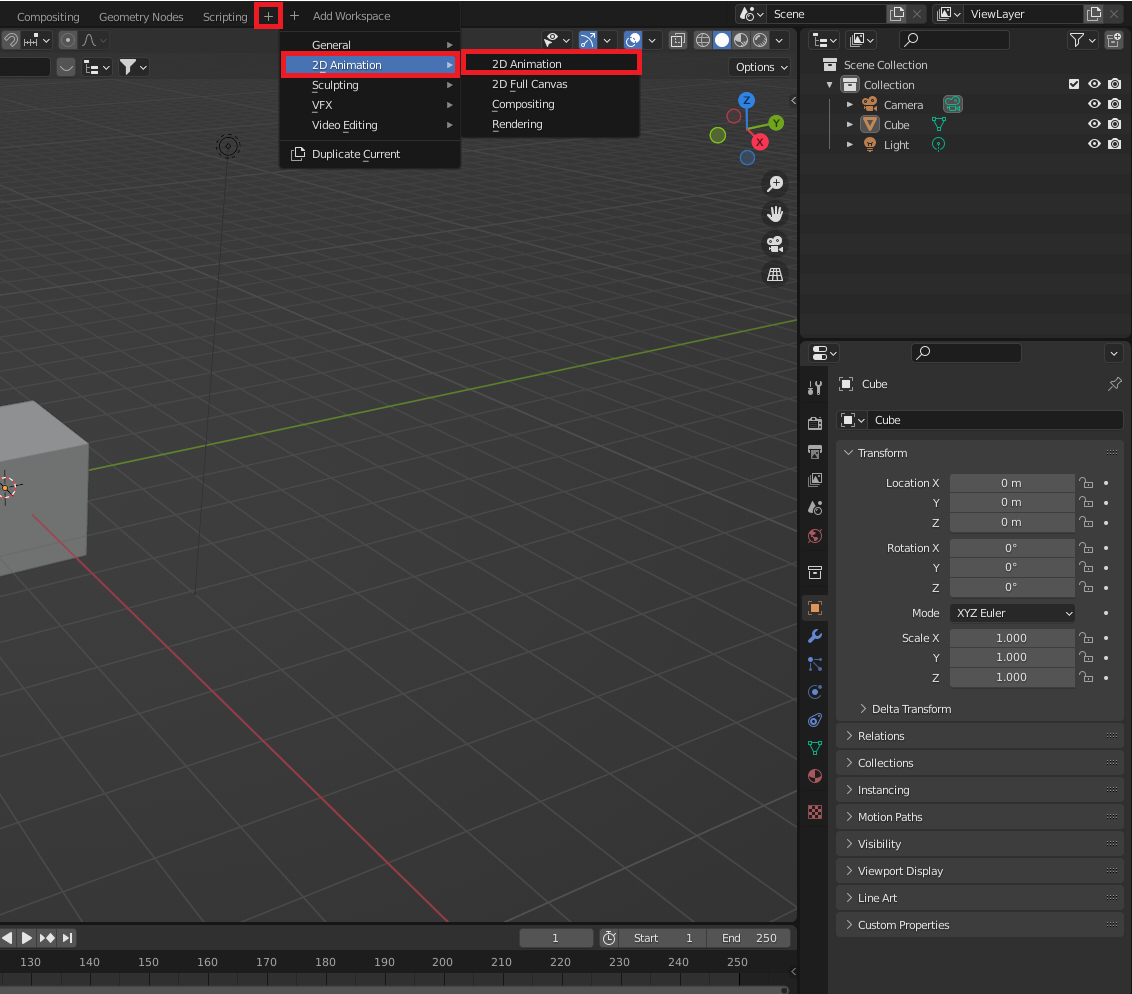The width and height of the screenshot is (1132, 994).
Task: Expand the Cube tree item
Action: [850, 125]
